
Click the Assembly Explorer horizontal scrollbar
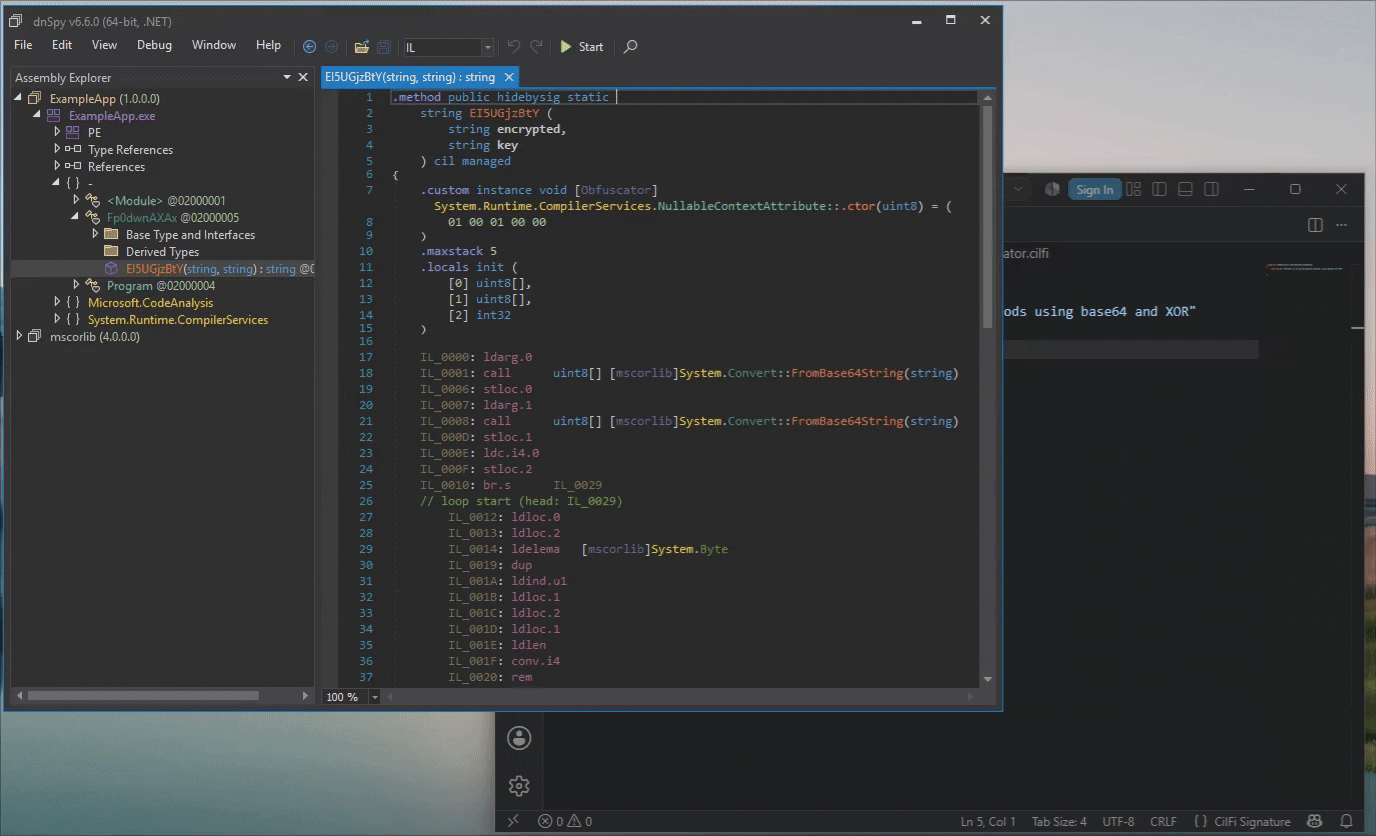tap(144, 695)
